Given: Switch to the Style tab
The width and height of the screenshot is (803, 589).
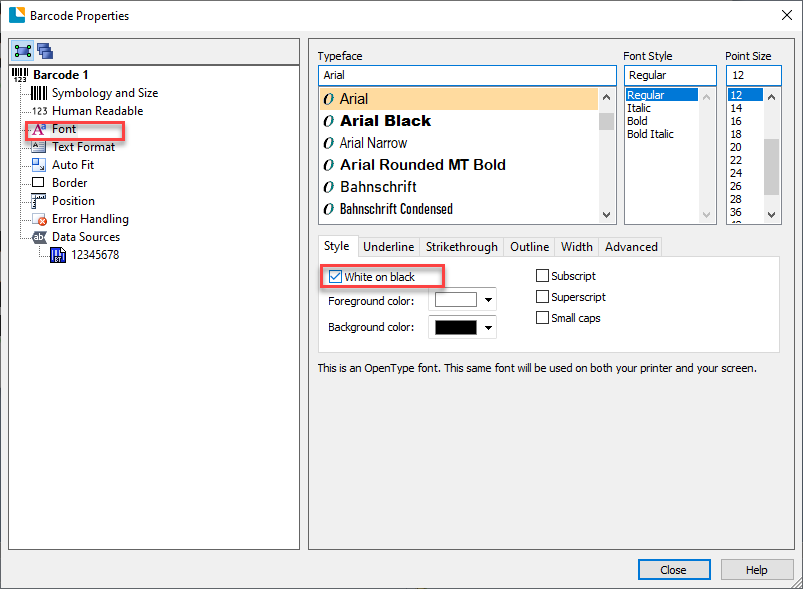Looking at the screenshot, I should (336, 246).
